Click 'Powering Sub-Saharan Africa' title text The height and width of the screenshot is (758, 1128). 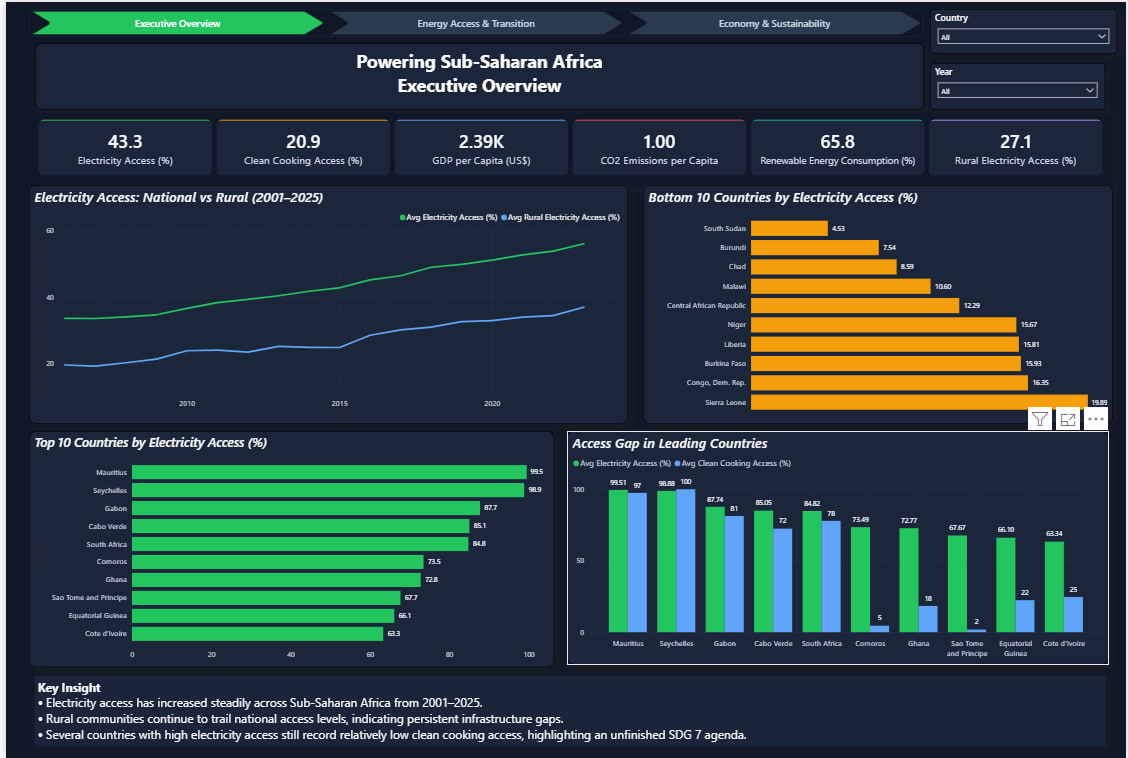pos(479,62)
